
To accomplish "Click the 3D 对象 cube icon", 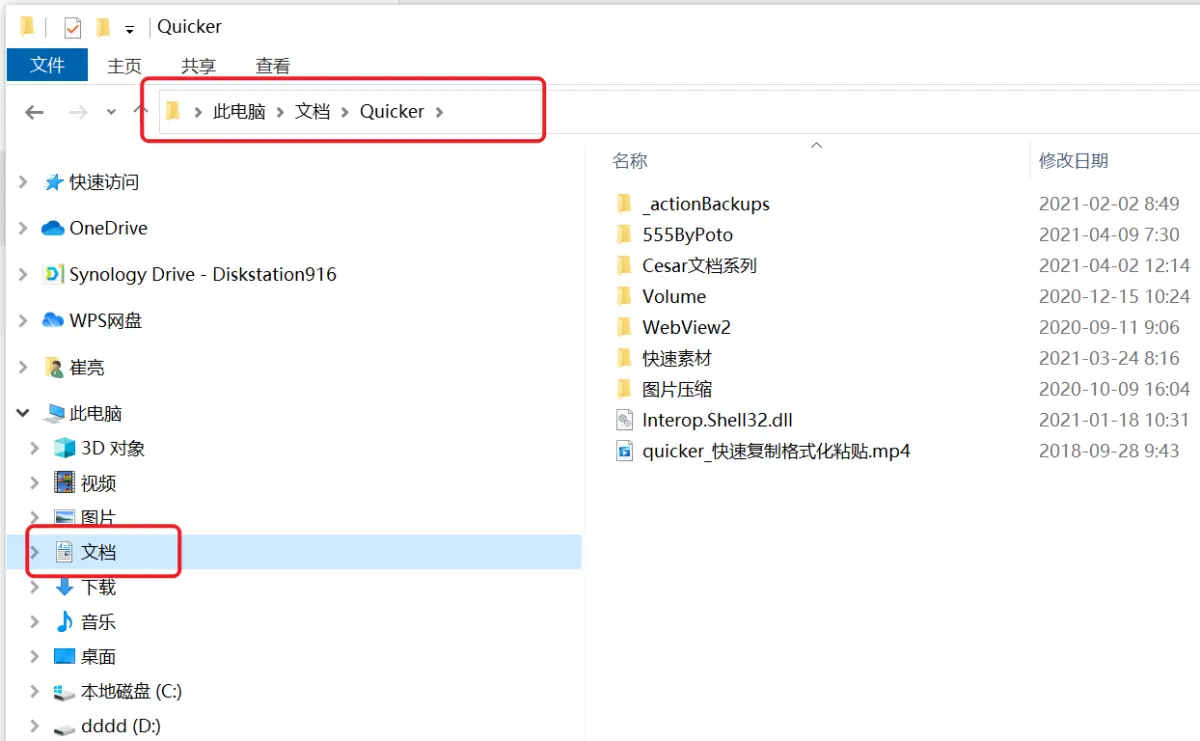I will point(65,448).
